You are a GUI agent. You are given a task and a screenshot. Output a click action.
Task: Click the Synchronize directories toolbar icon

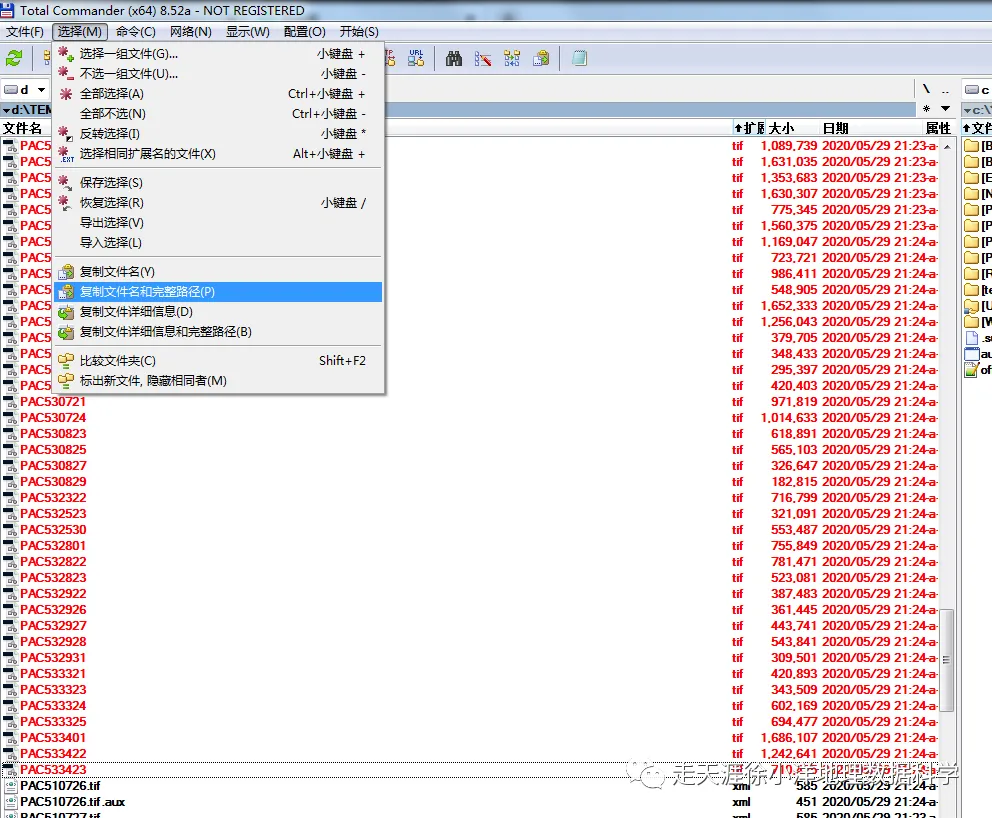point(512,59)
